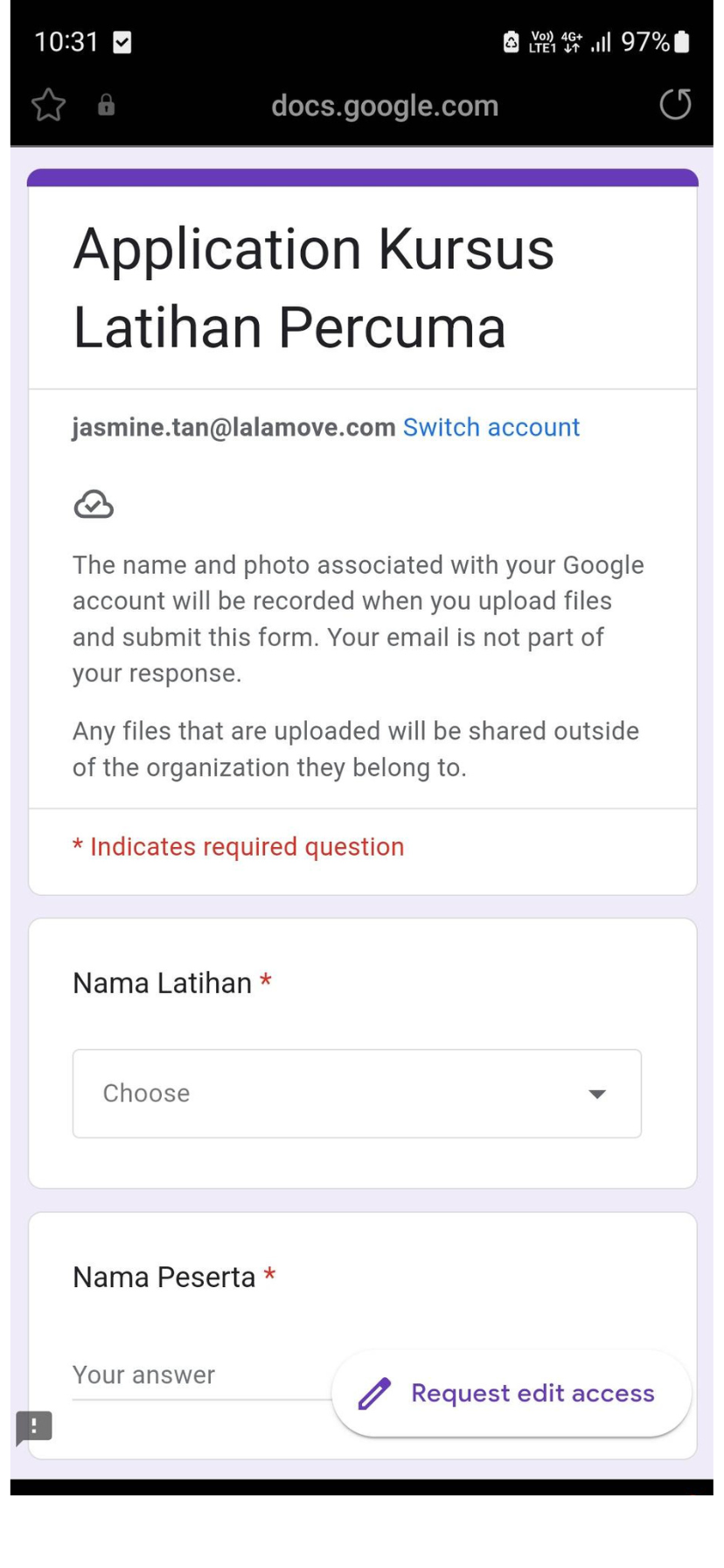Open the report problem exclamation icon
724x1568 pixels.
tap(34, 1427)
